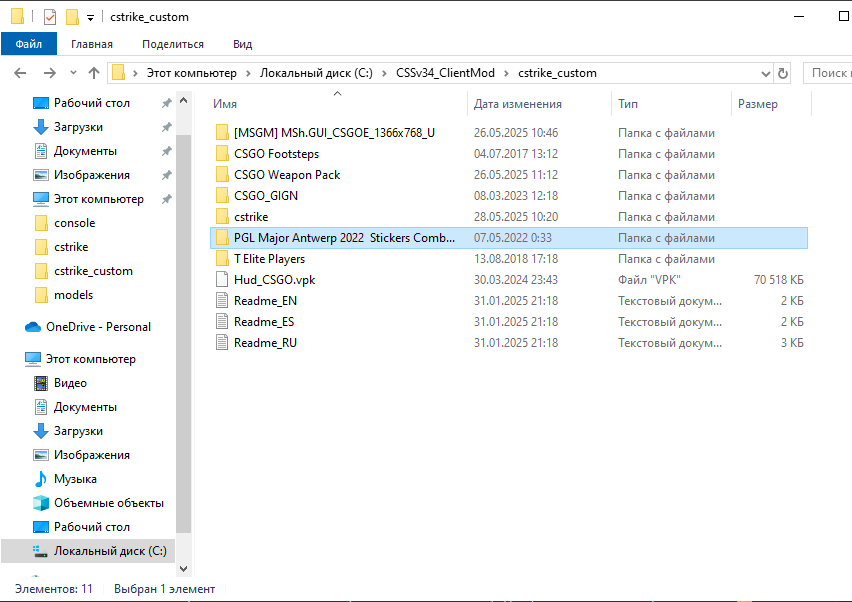Open the Hud_CSGO.vpk file icon
Screen dimensions: 852x602
222,280
